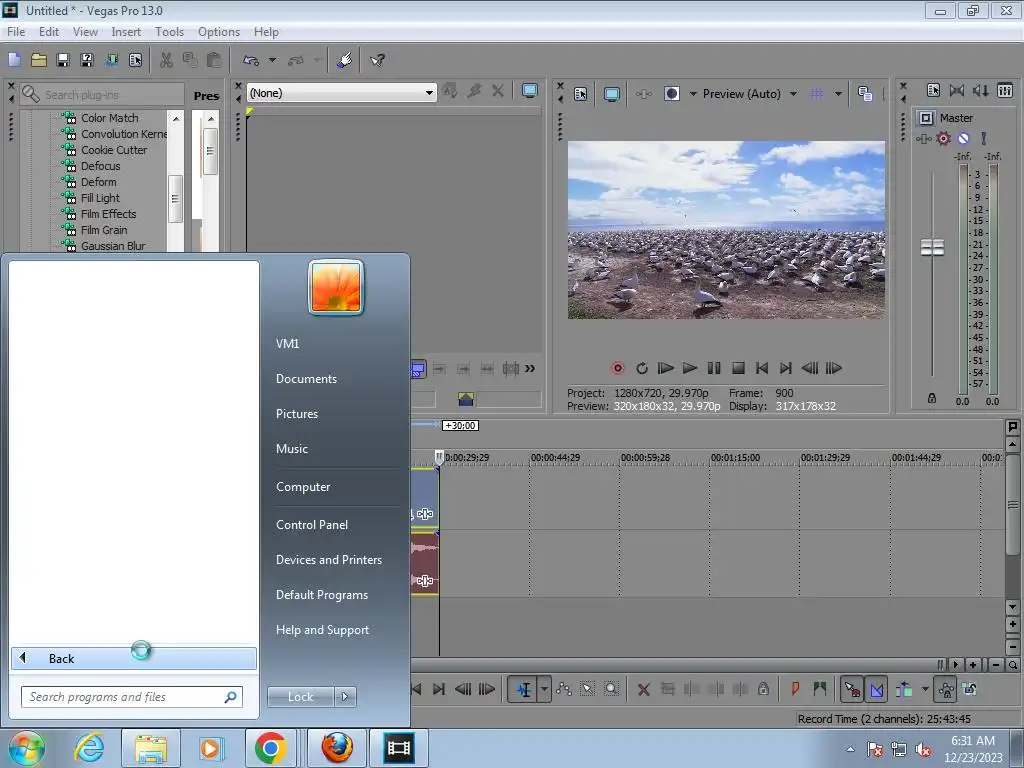This screenshot has width=1024, height=768.
Task: Toggle Automatic Crossfades button
Action: click(876, 689)
